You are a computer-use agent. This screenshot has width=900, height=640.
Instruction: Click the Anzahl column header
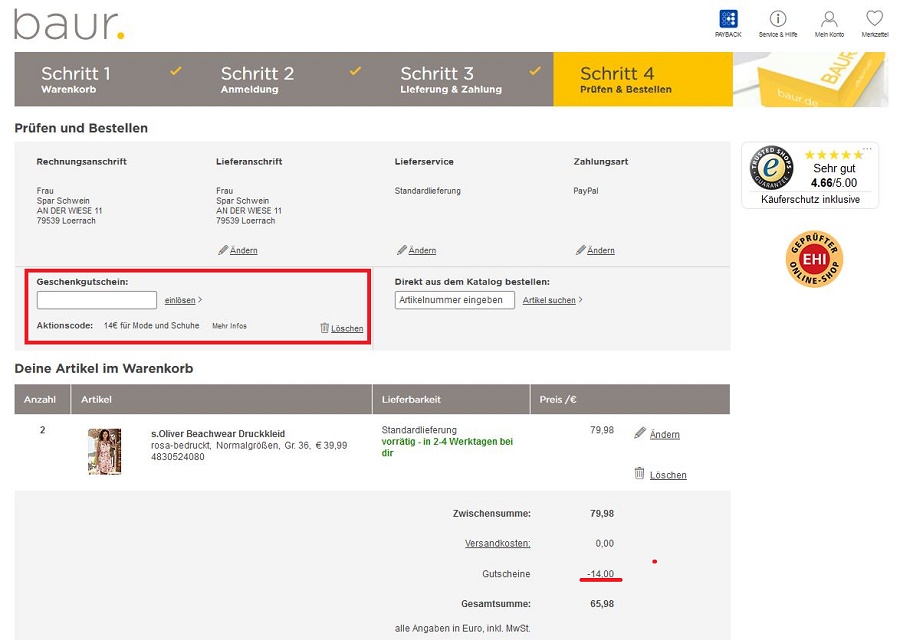(x=40, y=399)
